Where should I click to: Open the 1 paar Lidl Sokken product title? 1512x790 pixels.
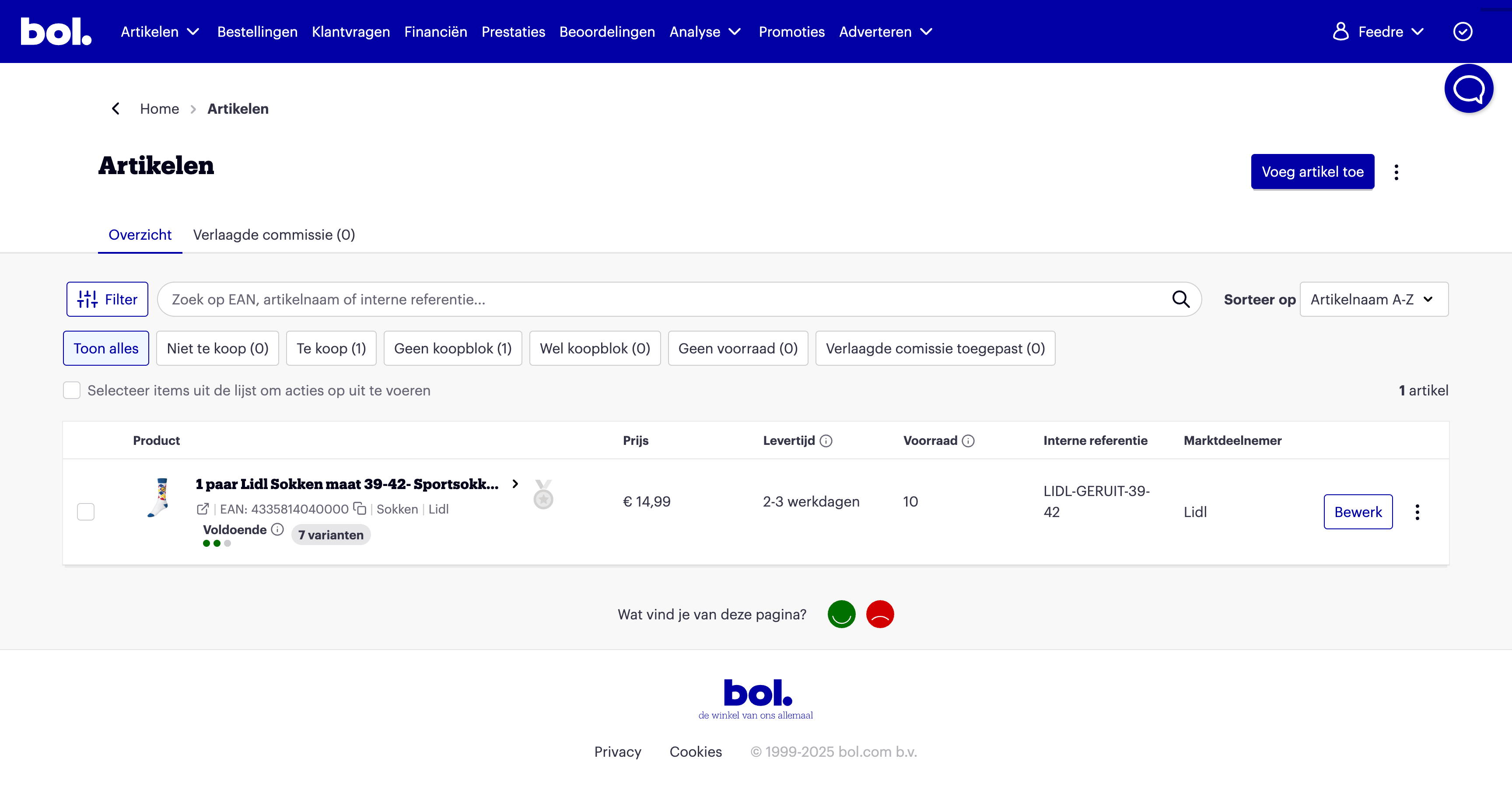click(347, 484)
